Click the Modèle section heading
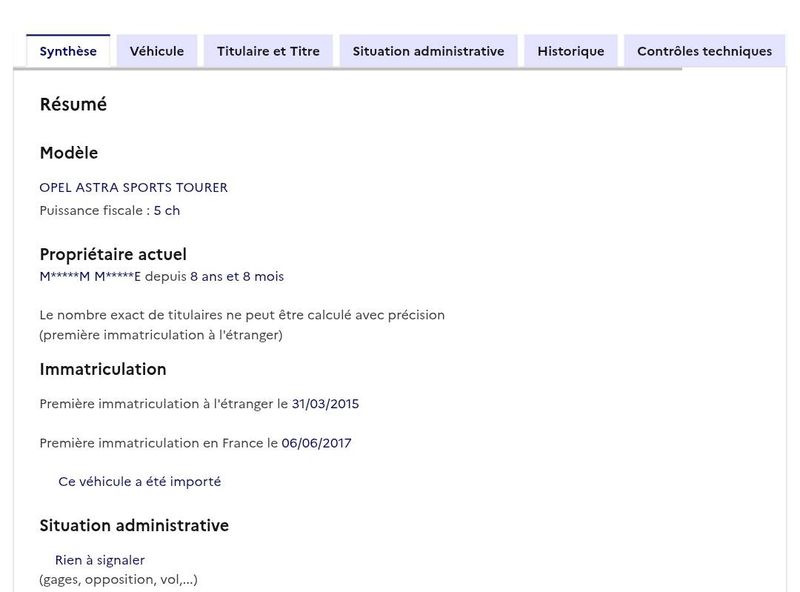Image resolution: width=800 pixels, height=592 pixels. pos(69,153)
